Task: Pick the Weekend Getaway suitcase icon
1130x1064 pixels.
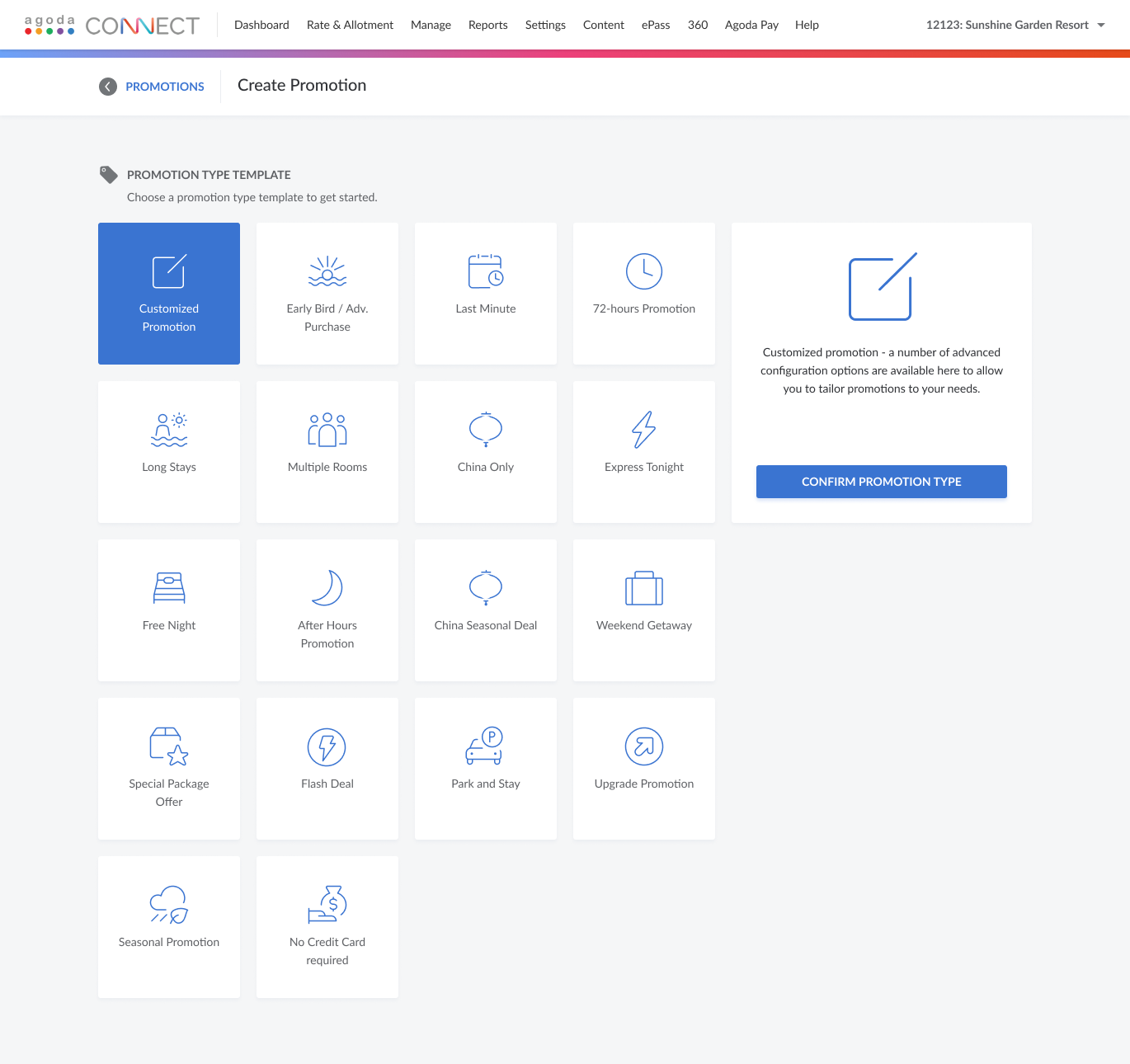Action: pyautogui.click(x=644, y=588)
